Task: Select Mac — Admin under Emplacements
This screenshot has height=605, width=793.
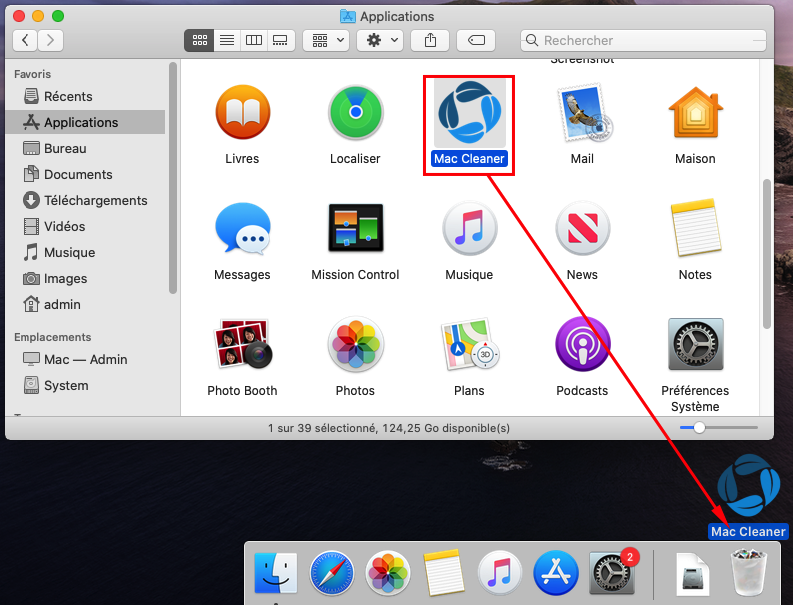Action: (85, 359)
